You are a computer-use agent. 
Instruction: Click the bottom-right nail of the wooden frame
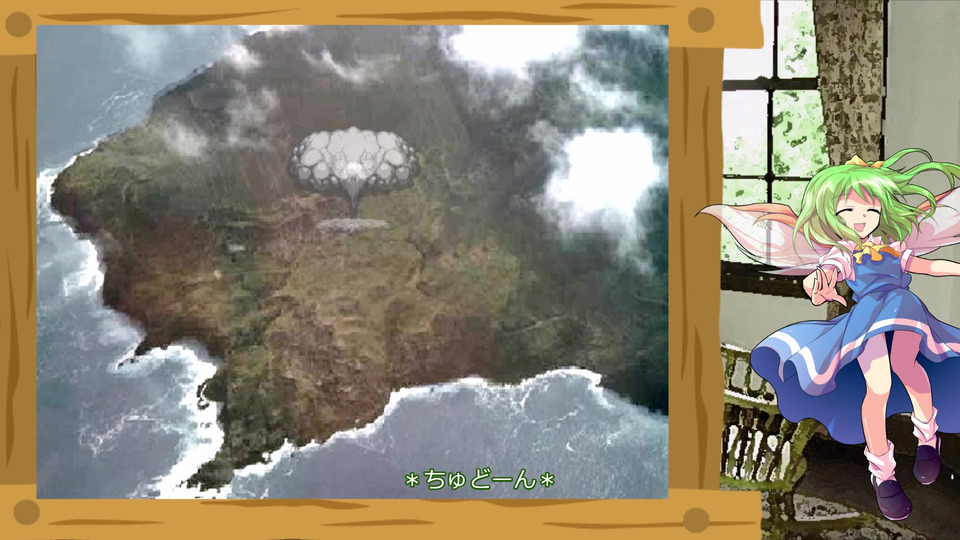tap(696, 520)
